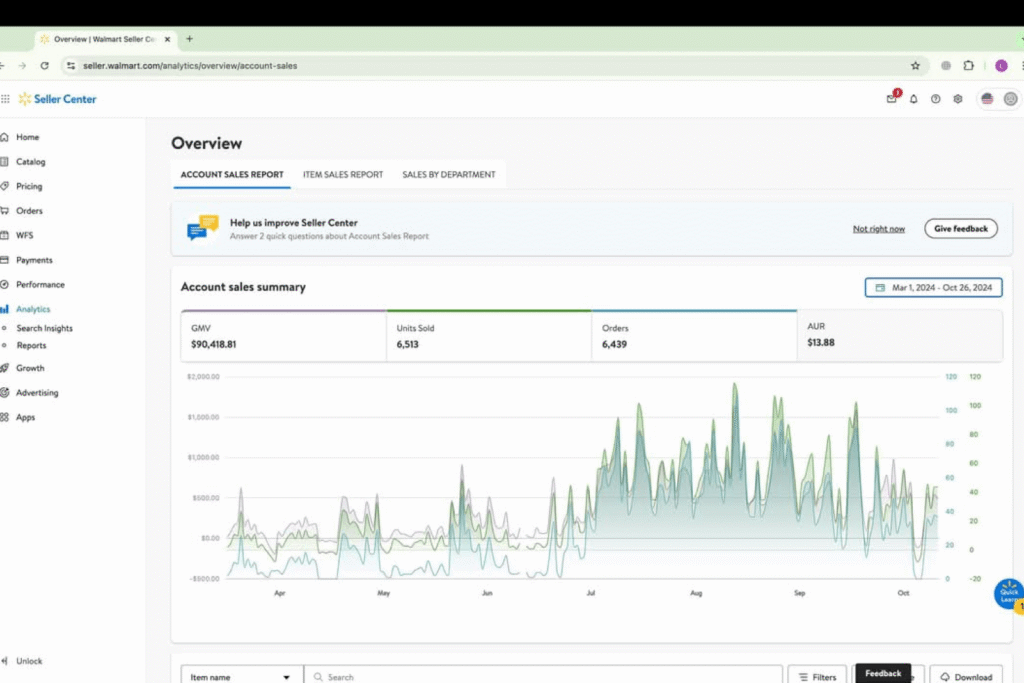
Task: Open the date range picker
Action: tap(933, 287)
